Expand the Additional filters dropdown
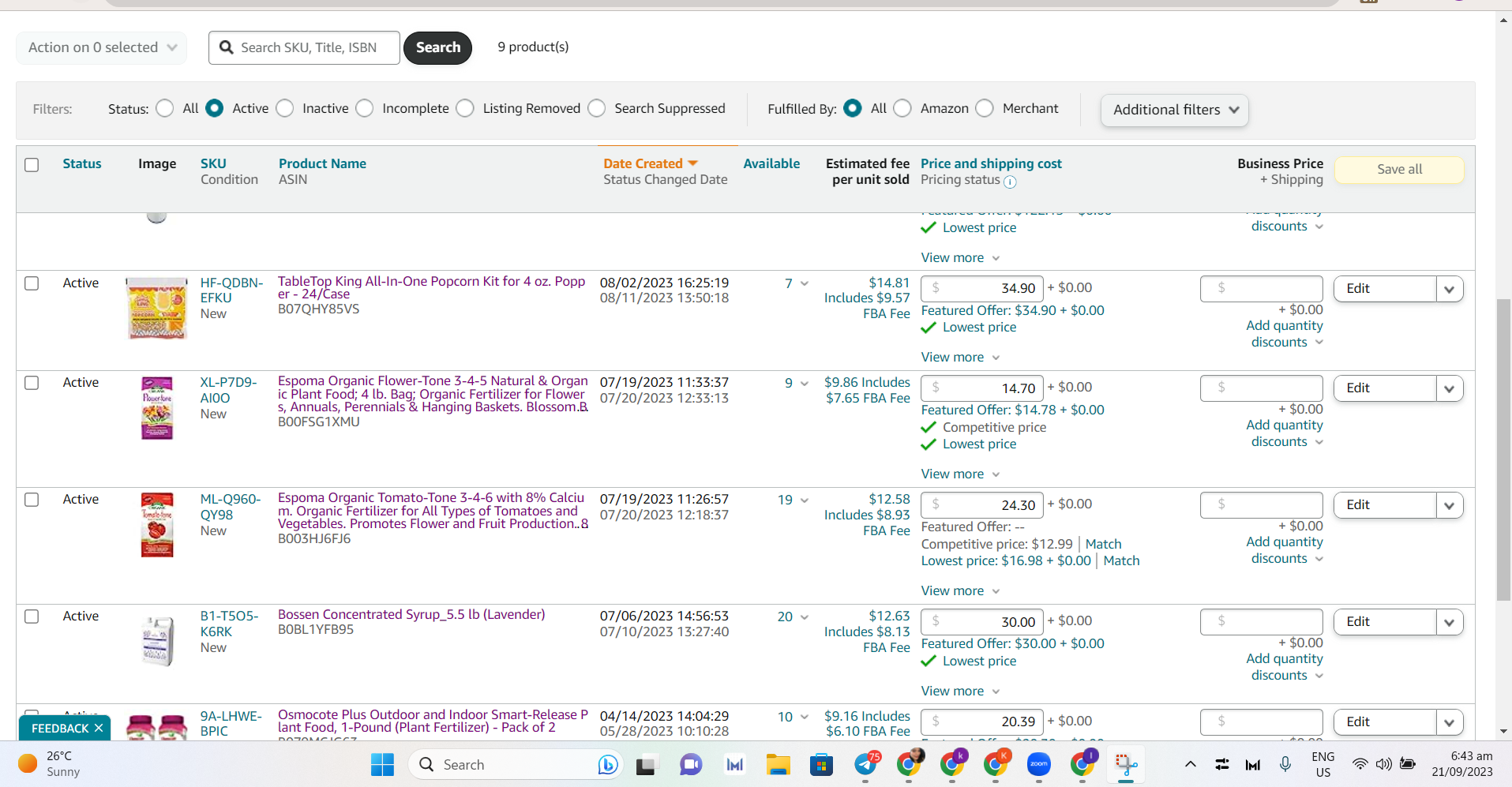Viewport: 1512px width, 787px height. point(1175,110)
